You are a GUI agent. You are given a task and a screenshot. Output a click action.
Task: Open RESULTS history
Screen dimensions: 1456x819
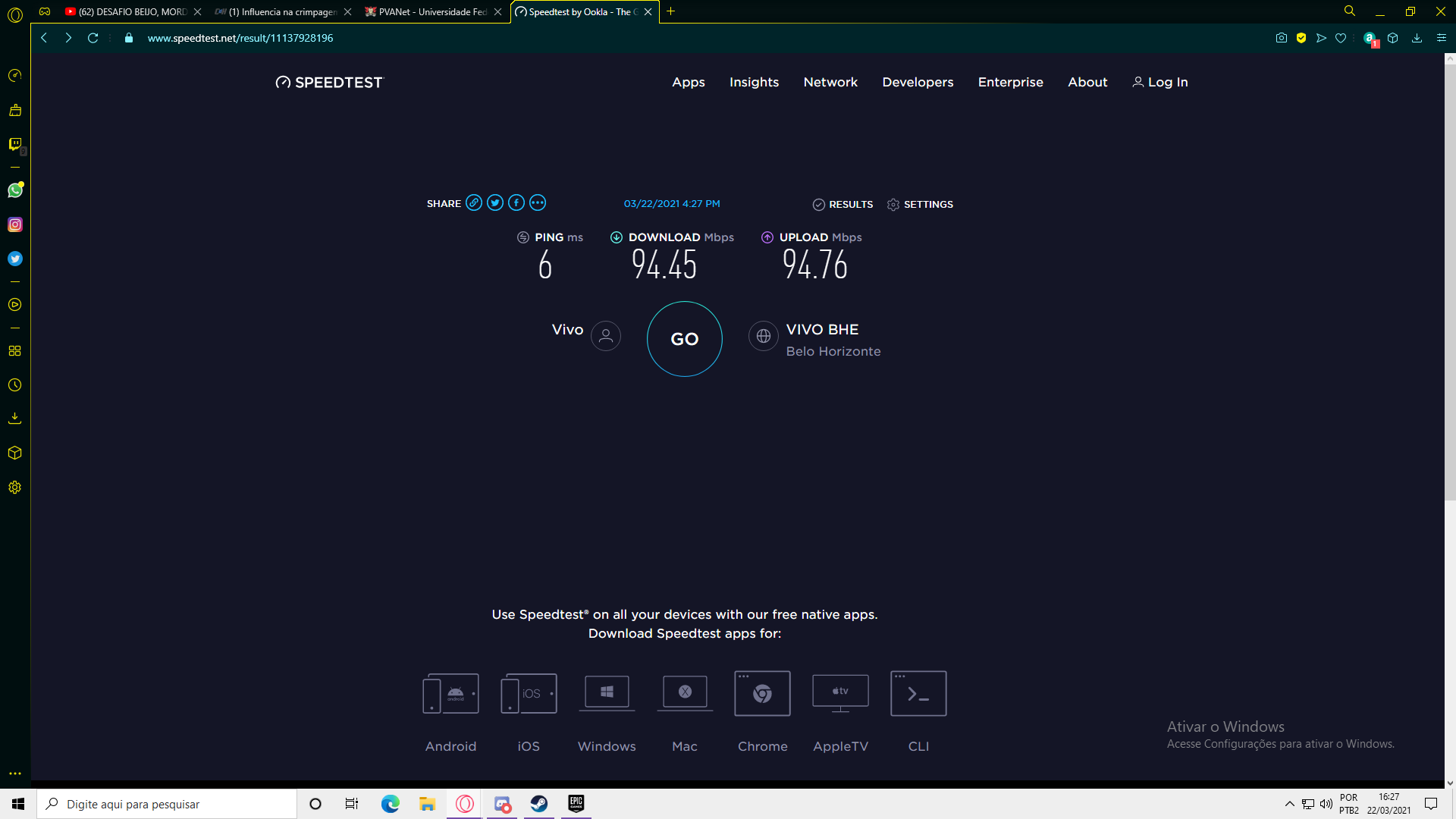(x=843, y=204)
